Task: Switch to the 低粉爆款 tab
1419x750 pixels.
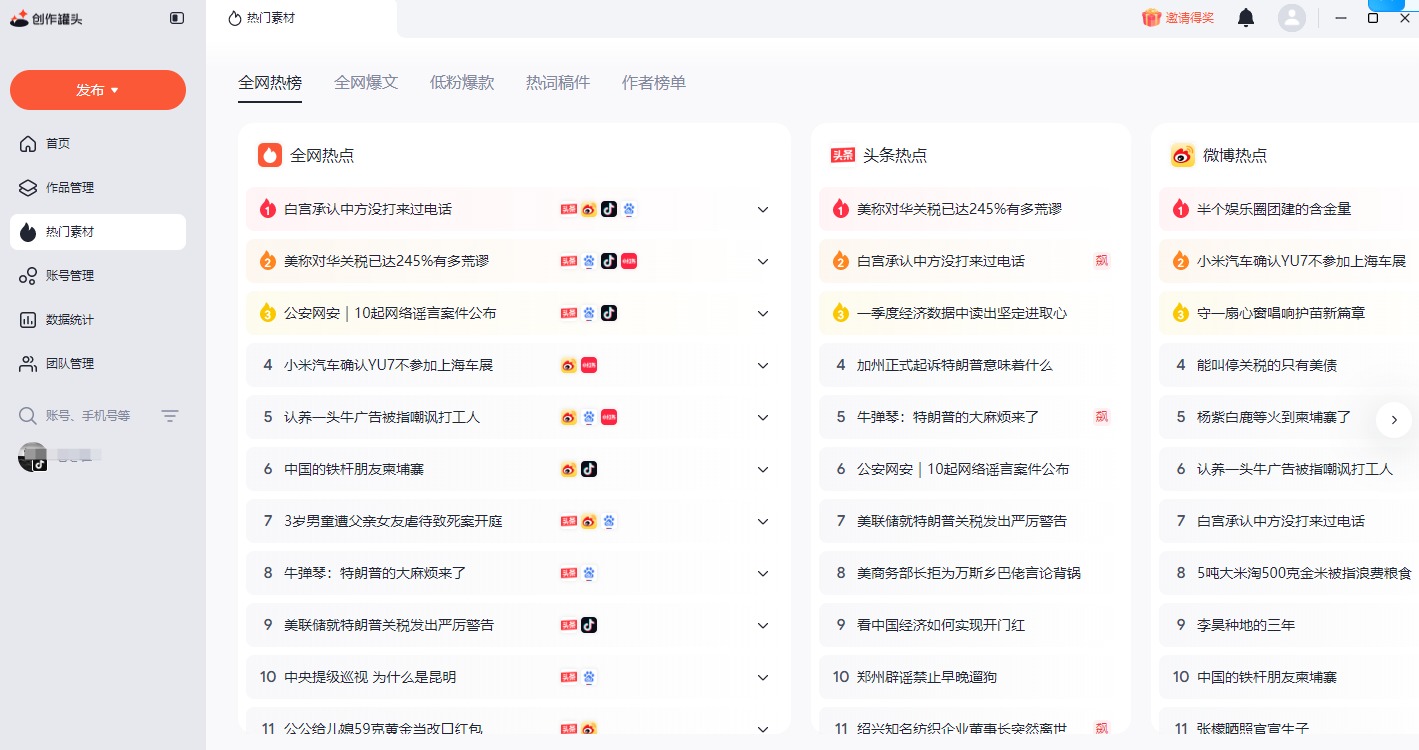Action: (x=462, y=83)
